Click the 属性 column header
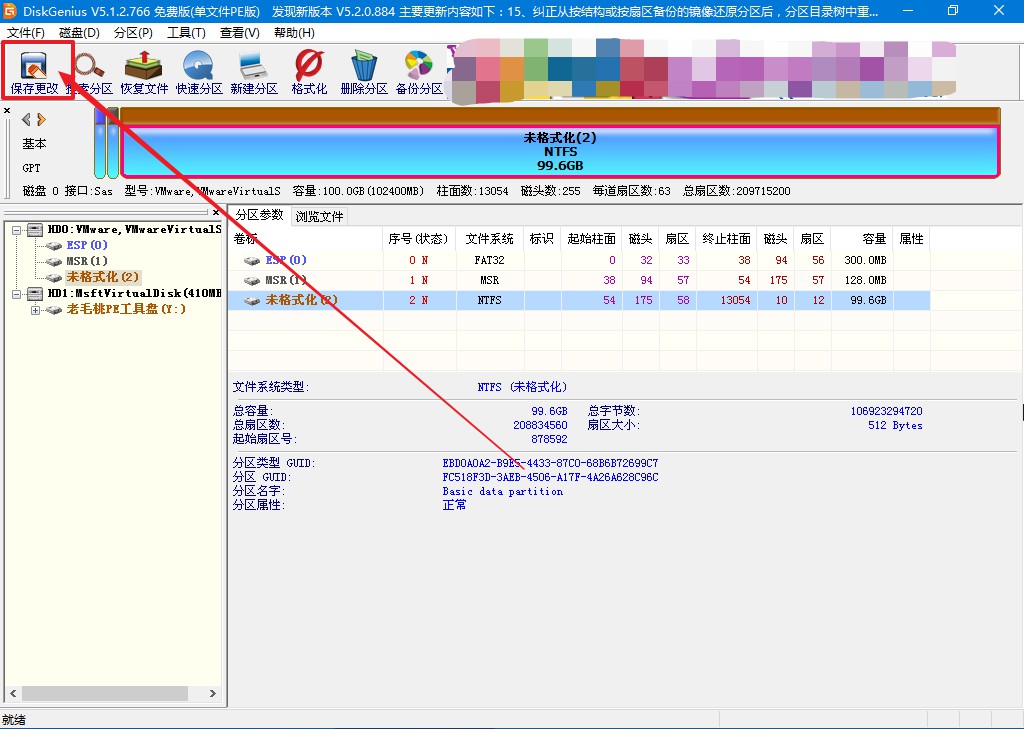Screen dimensions: 1024x729 point(911,239)
